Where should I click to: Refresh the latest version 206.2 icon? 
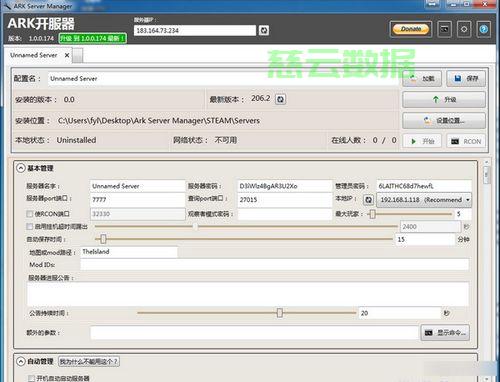(x=281, y=99)
